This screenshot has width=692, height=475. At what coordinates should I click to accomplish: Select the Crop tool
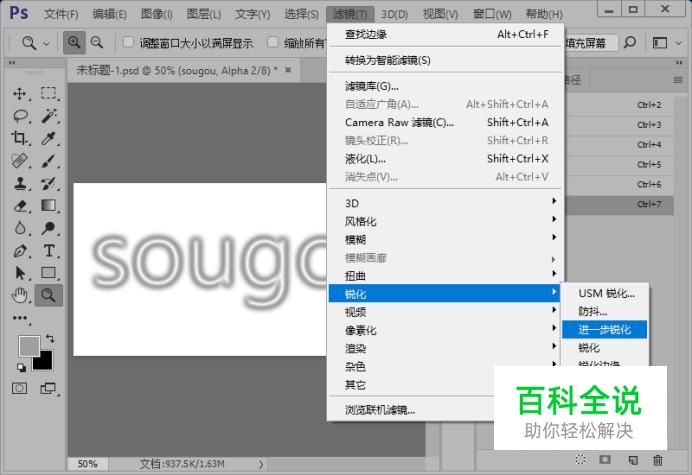[x=19, y=138]
